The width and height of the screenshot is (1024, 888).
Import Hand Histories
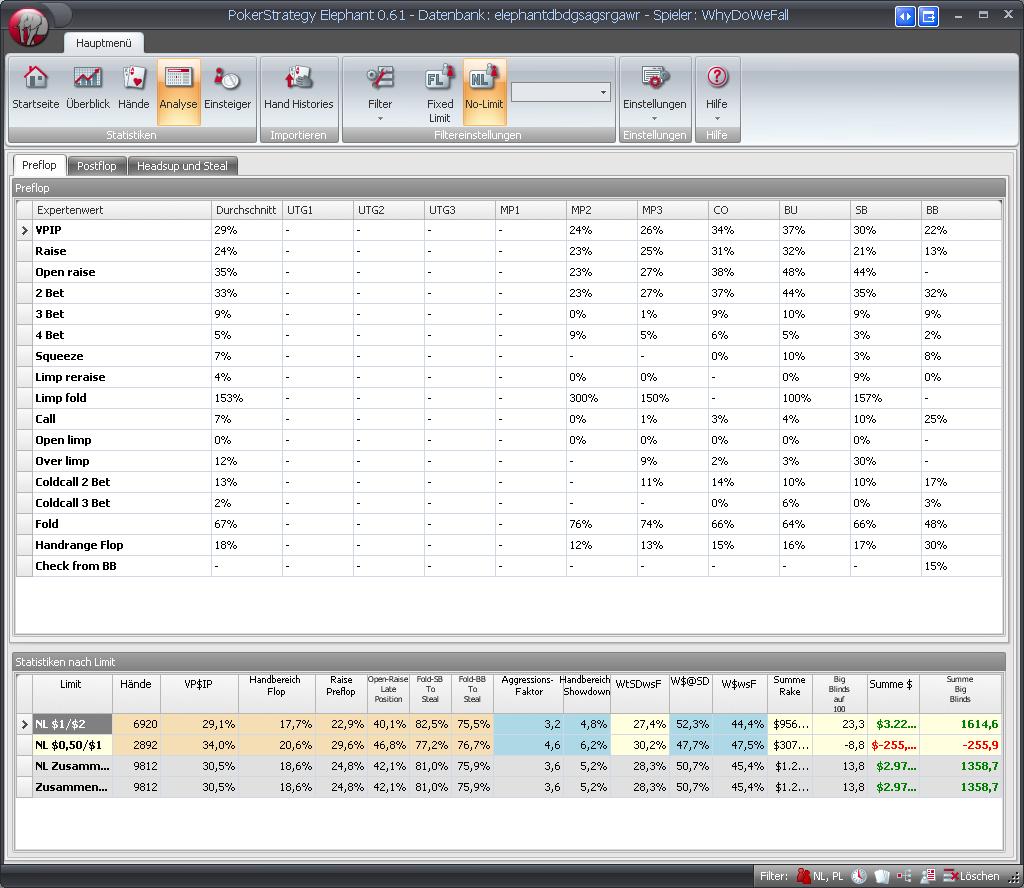298,89
